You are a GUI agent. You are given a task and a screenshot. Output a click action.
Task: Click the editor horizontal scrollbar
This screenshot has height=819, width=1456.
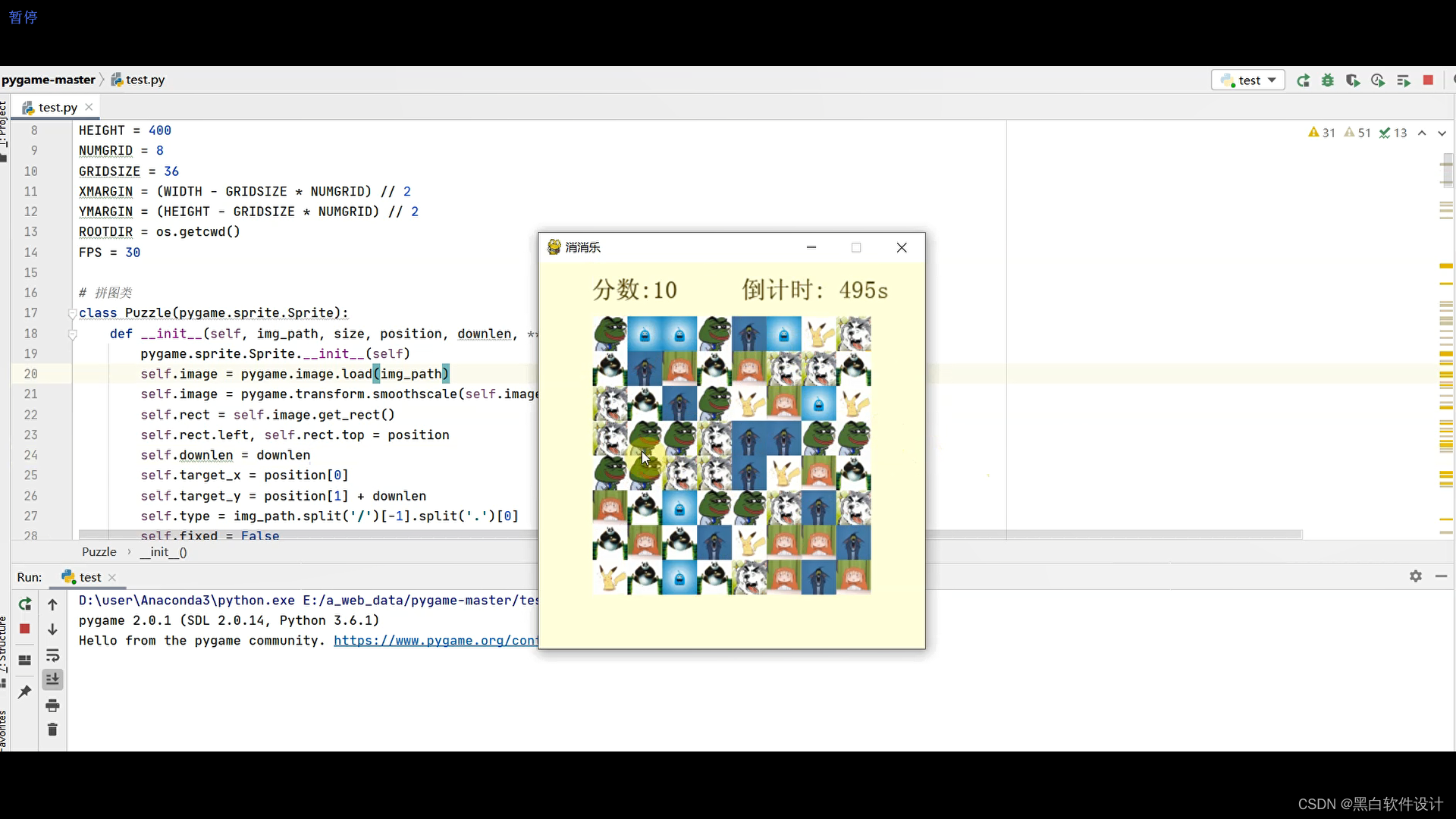point(690,535)
